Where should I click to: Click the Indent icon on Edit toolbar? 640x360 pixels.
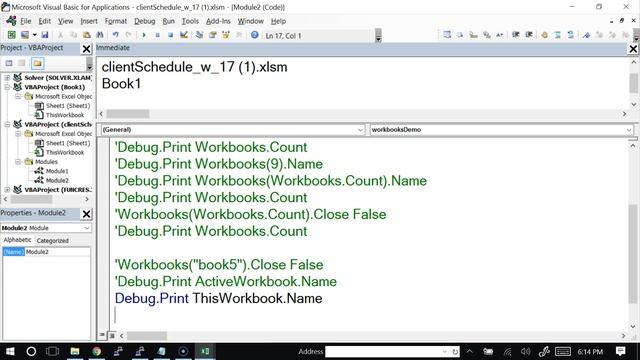click(516, 35)
